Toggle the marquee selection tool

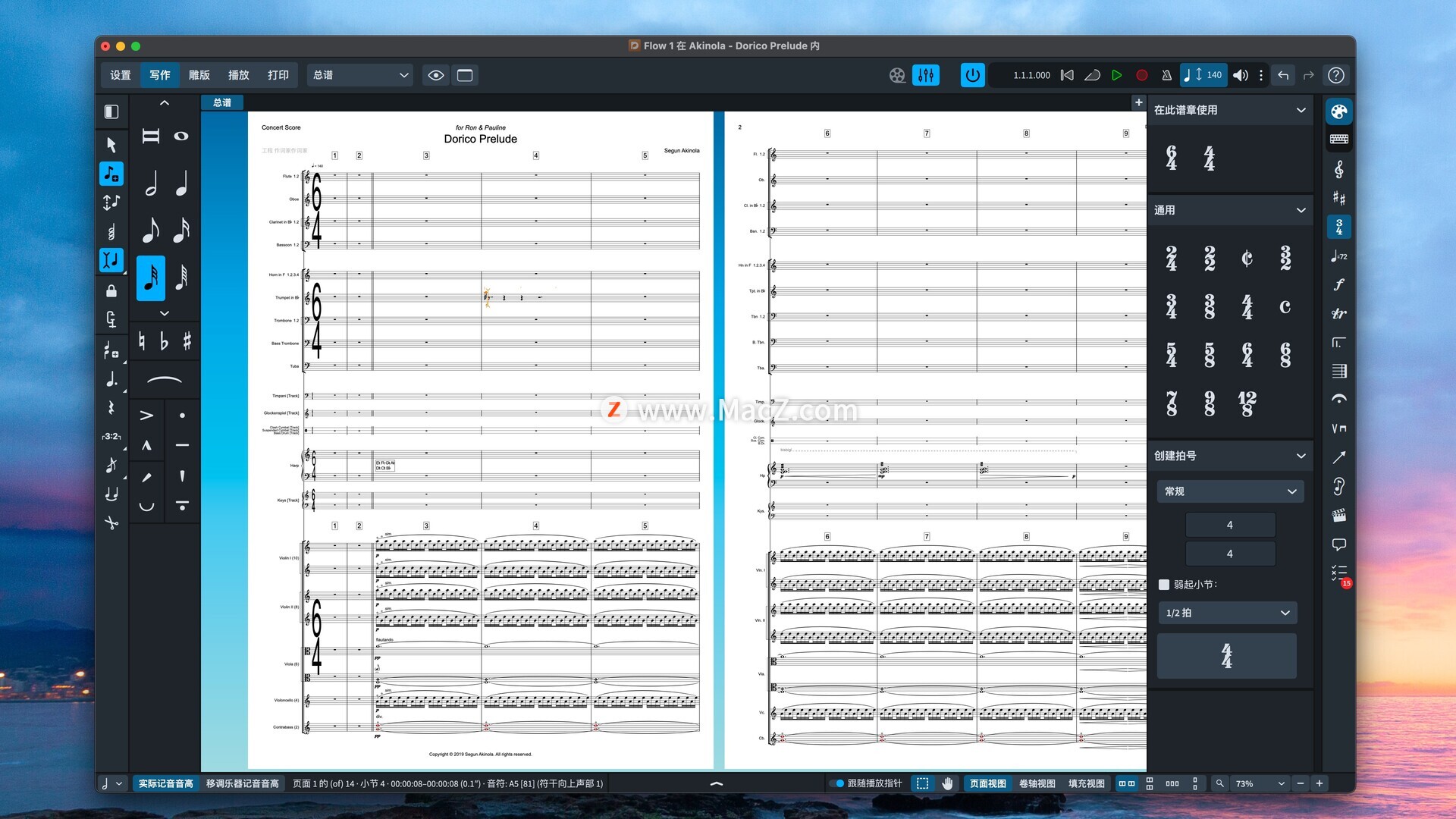pos(922,783)
